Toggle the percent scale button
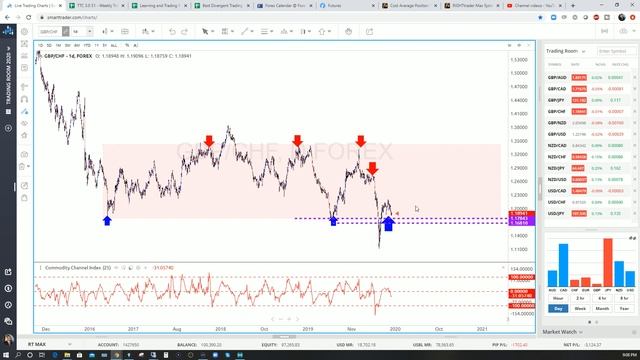640x360 pixels. (x=127, y=45)
